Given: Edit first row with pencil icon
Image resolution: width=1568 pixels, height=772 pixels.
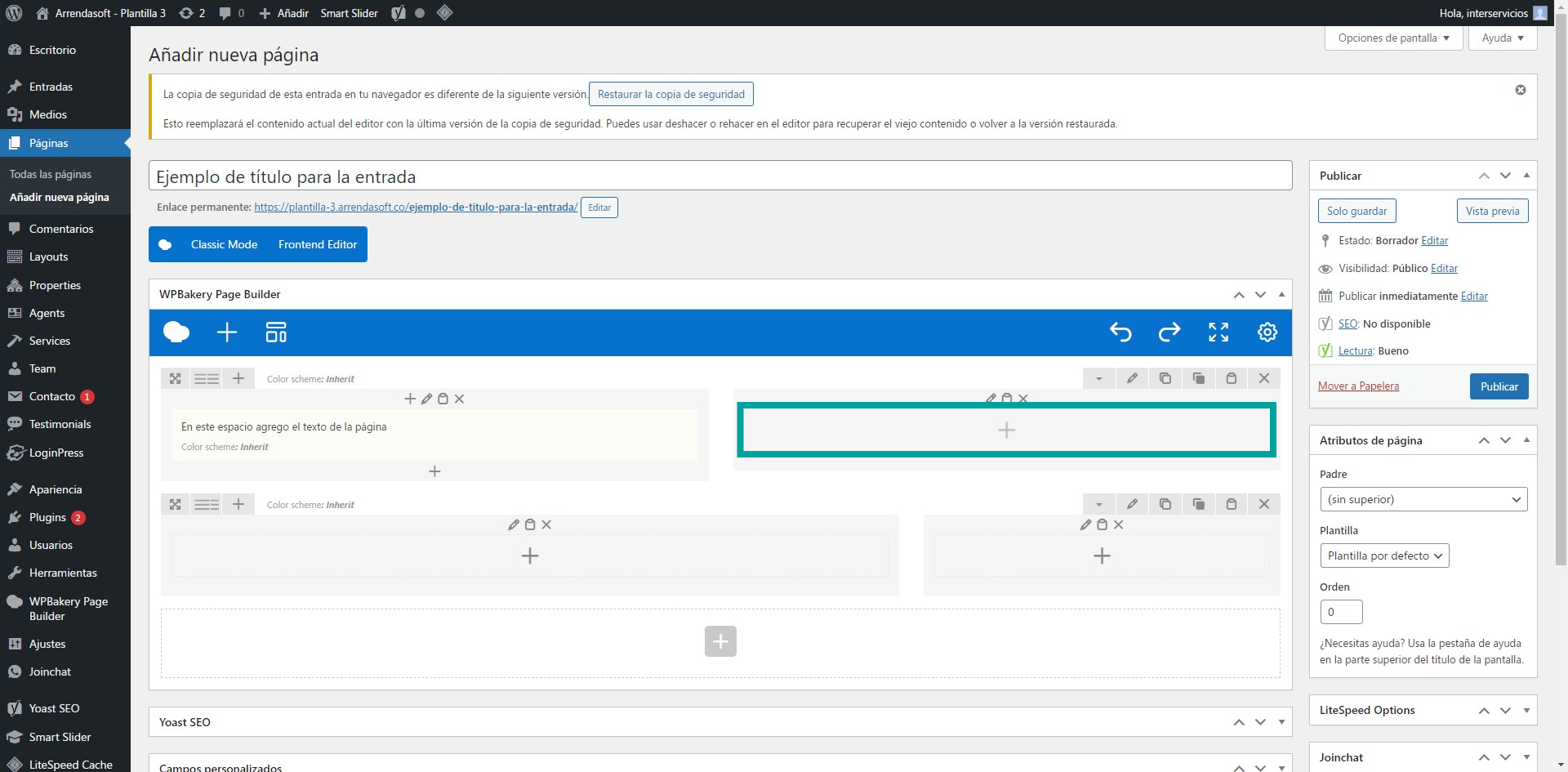Looking at the screenshot, I should pyautogui.click(x=1132, y=379).
